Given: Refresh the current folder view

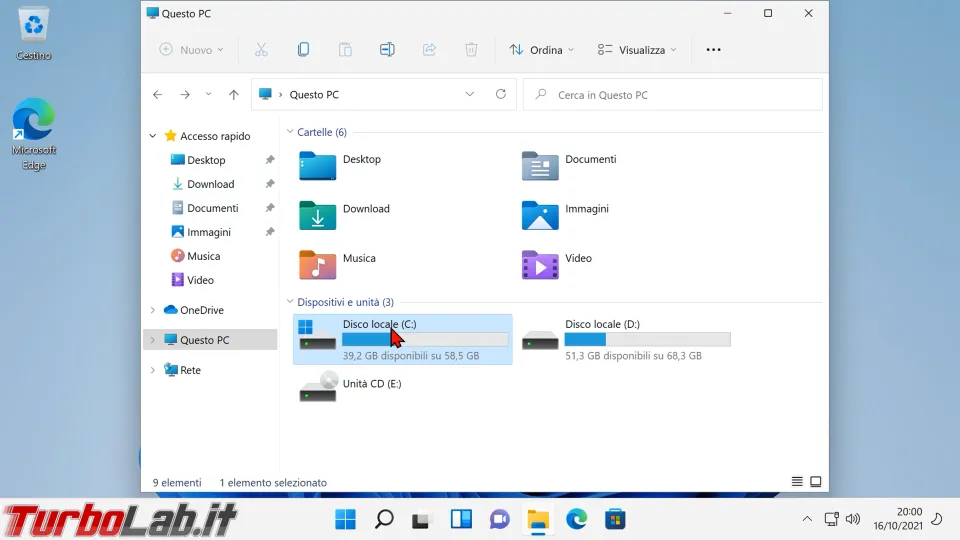Looking at the screenshot, I should (501, 95).
